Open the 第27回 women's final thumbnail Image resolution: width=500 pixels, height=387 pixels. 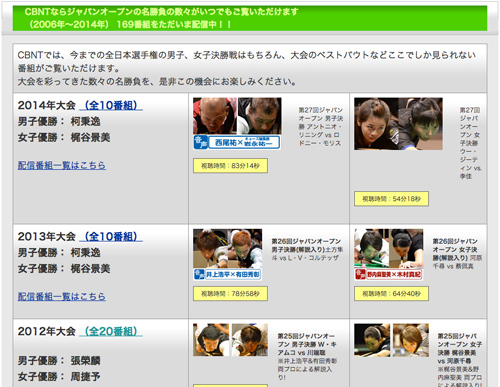398,124
